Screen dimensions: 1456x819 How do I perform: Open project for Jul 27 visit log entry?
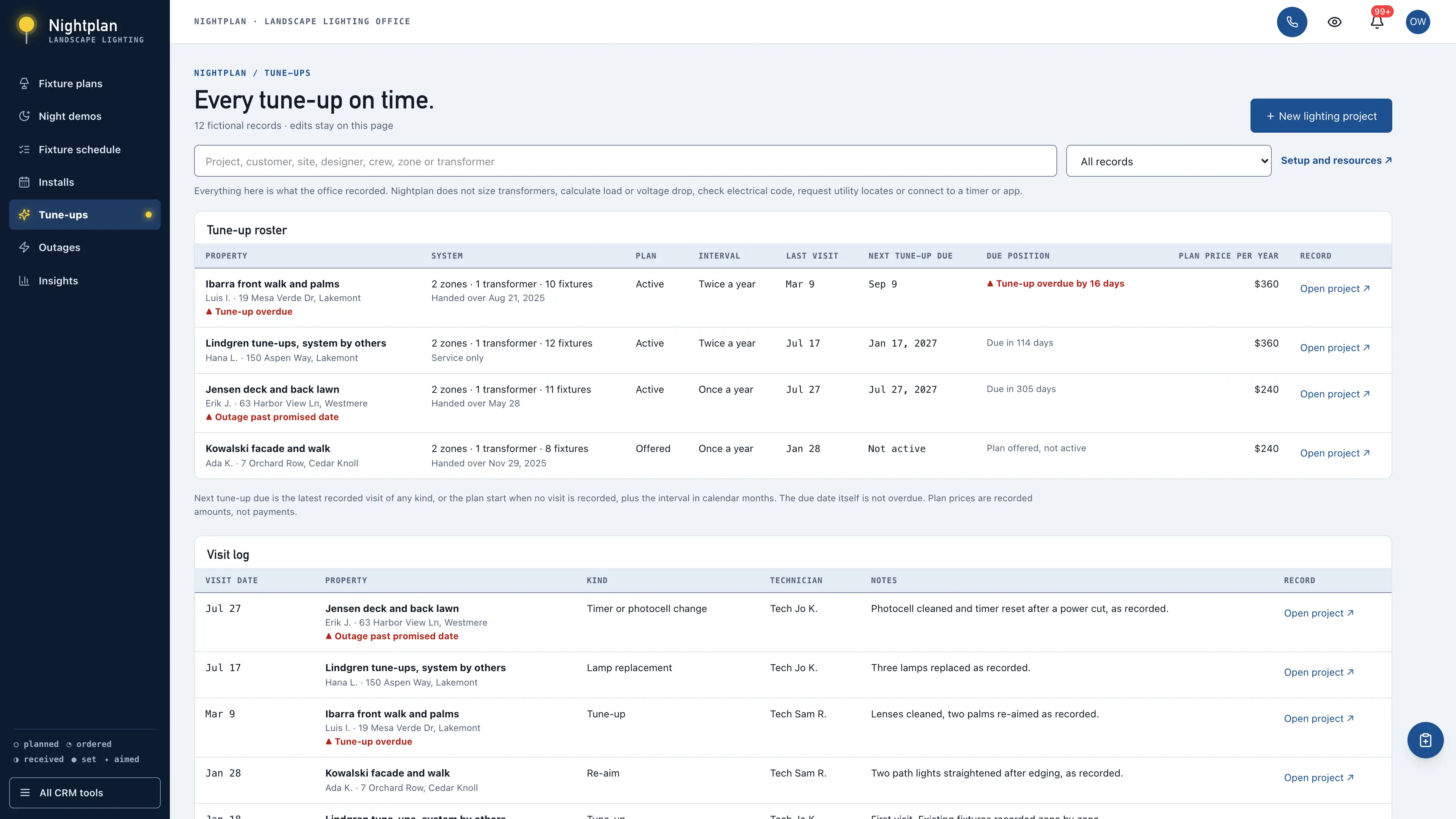click(x=1319, y=613)
